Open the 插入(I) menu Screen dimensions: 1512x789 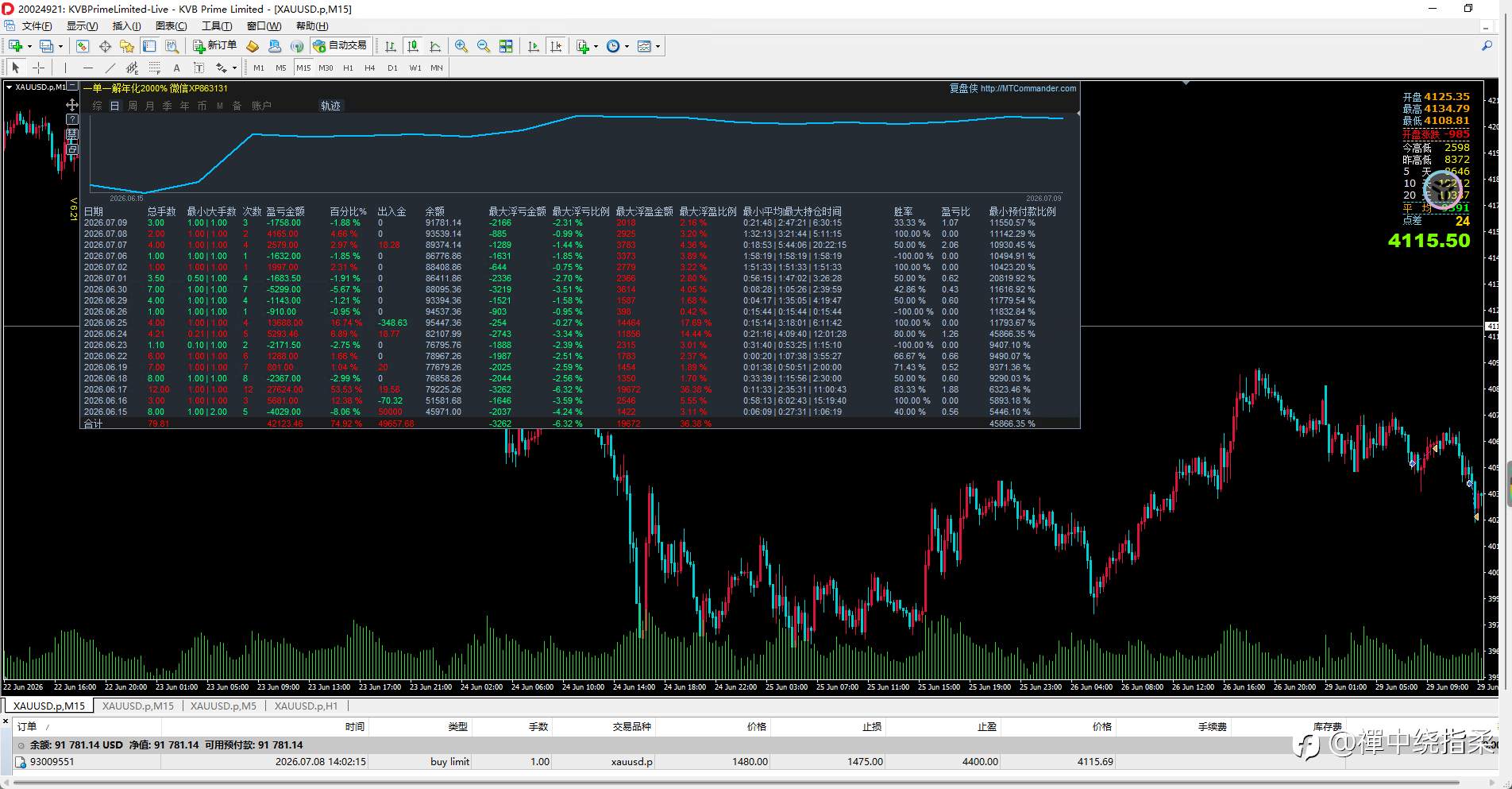point(126,26)
